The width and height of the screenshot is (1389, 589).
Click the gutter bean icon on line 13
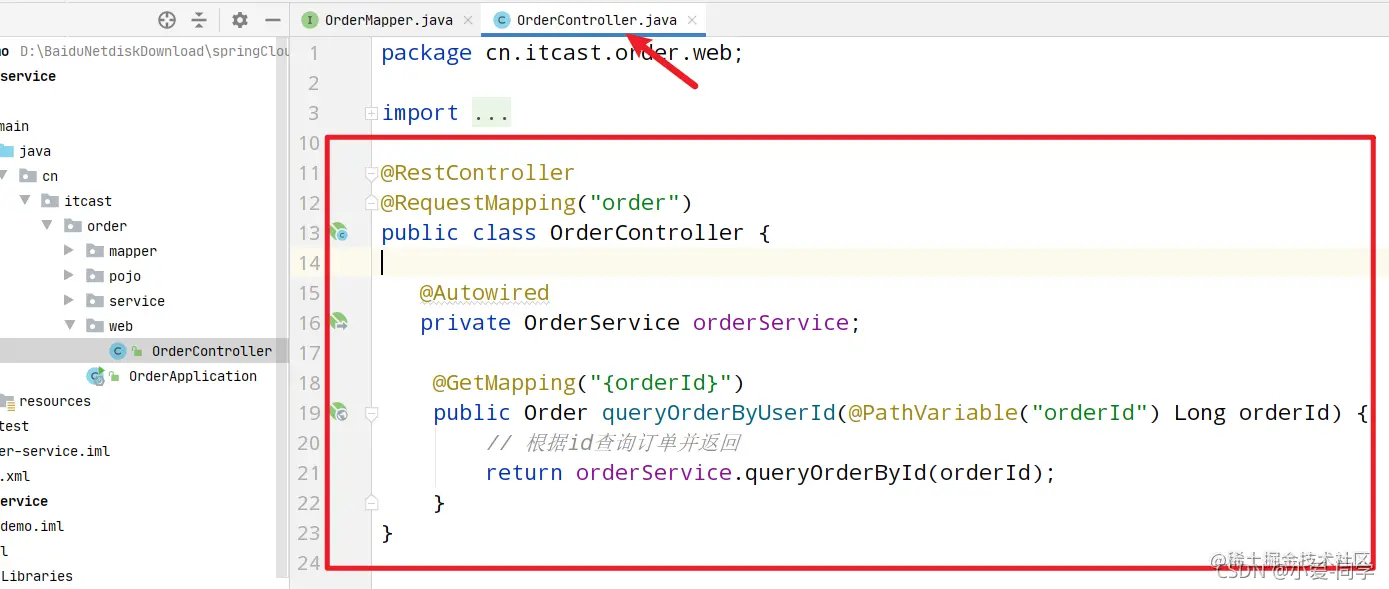point(339,233)
